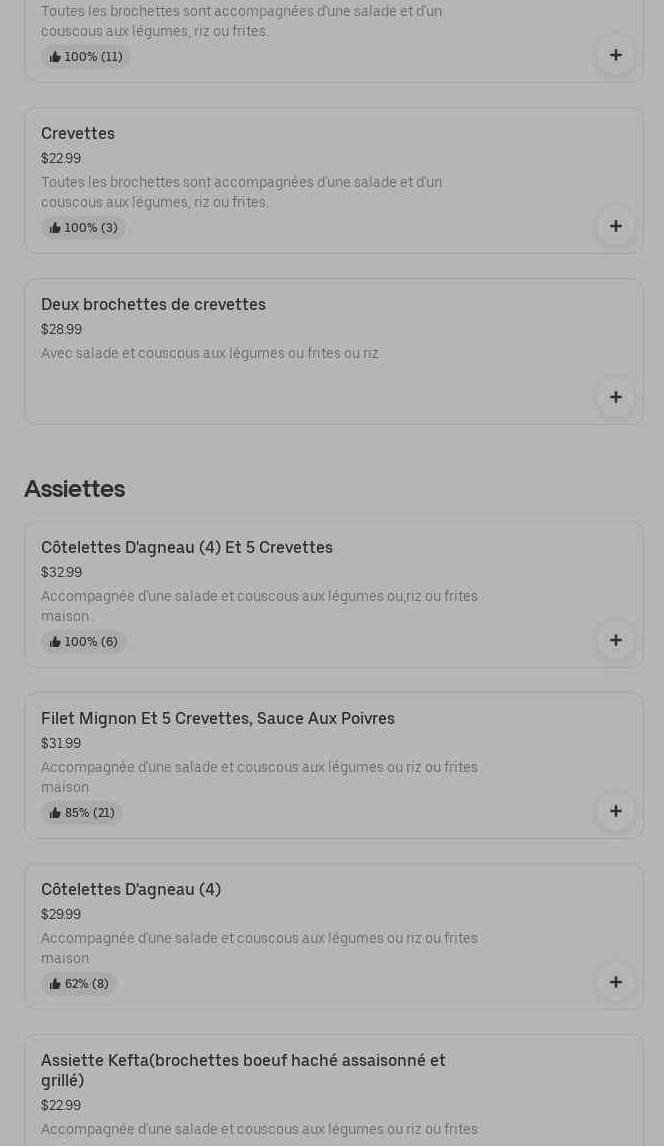Add Crevettes brochette to the order
This screenshot has height=1146, width=664.
point(615,226)
